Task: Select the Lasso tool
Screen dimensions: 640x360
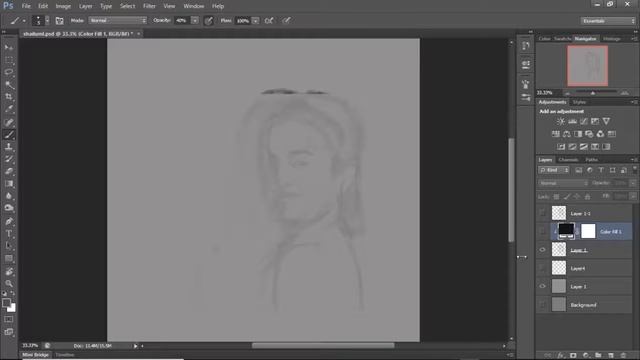Action: click(9, 72)
